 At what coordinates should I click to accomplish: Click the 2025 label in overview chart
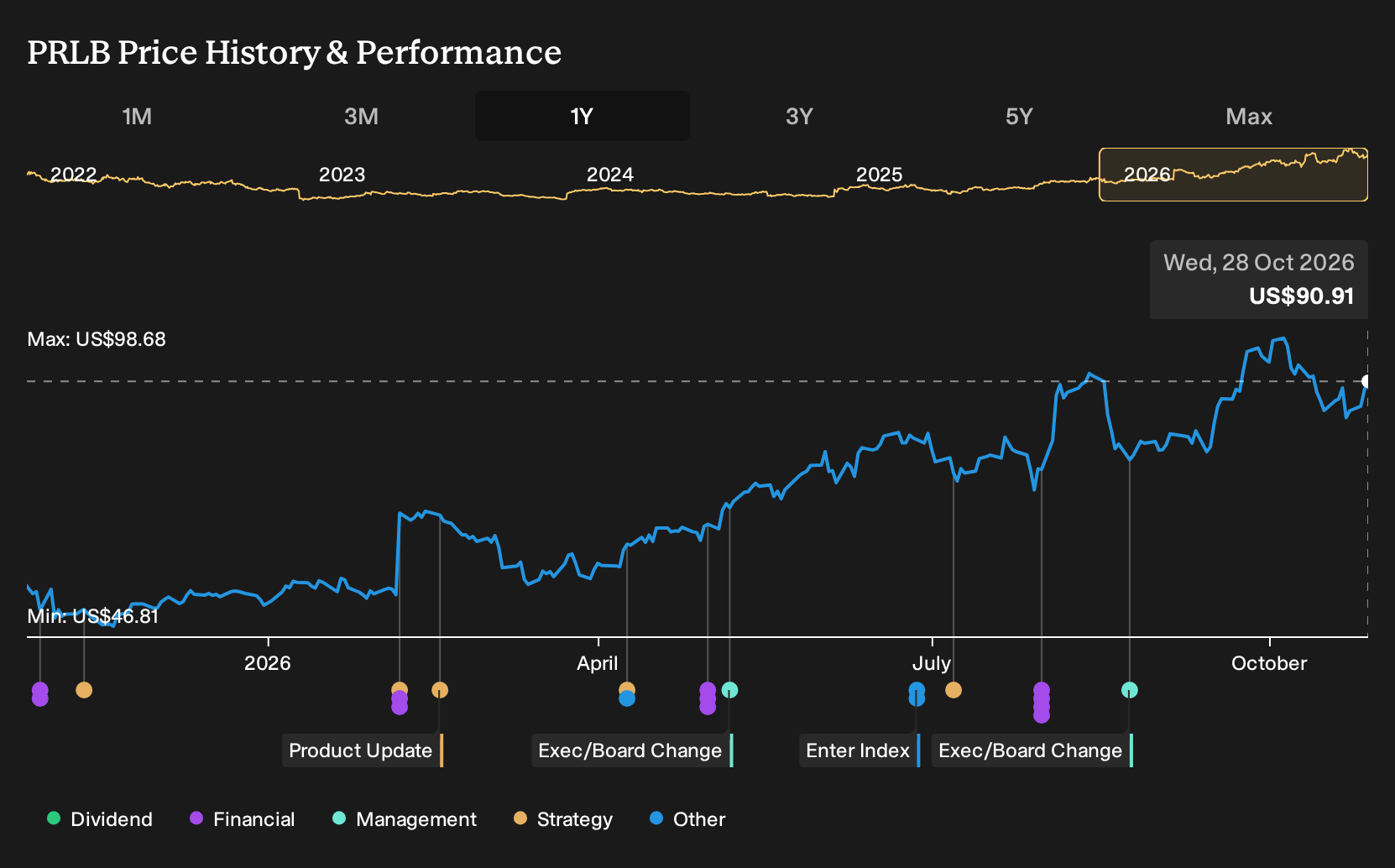879,175
